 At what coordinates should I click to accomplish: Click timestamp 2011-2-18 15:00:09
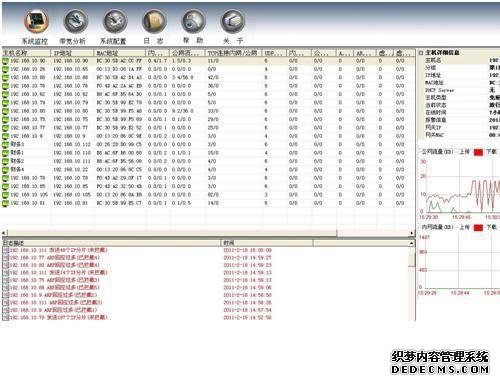[x=247, y=250]
